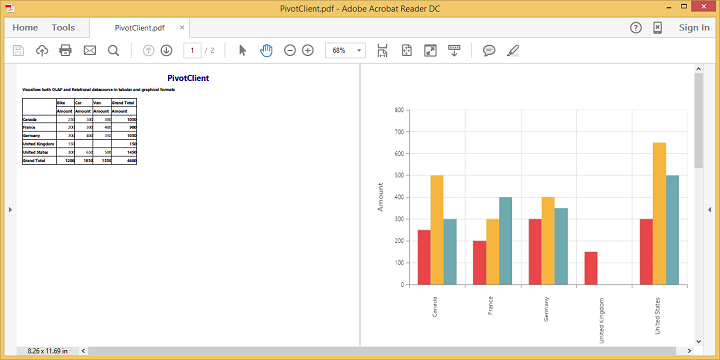This screenshot has height=360, width=720.
Task: Select the Highlight text pen tool
Action: [x=513, y=51]
